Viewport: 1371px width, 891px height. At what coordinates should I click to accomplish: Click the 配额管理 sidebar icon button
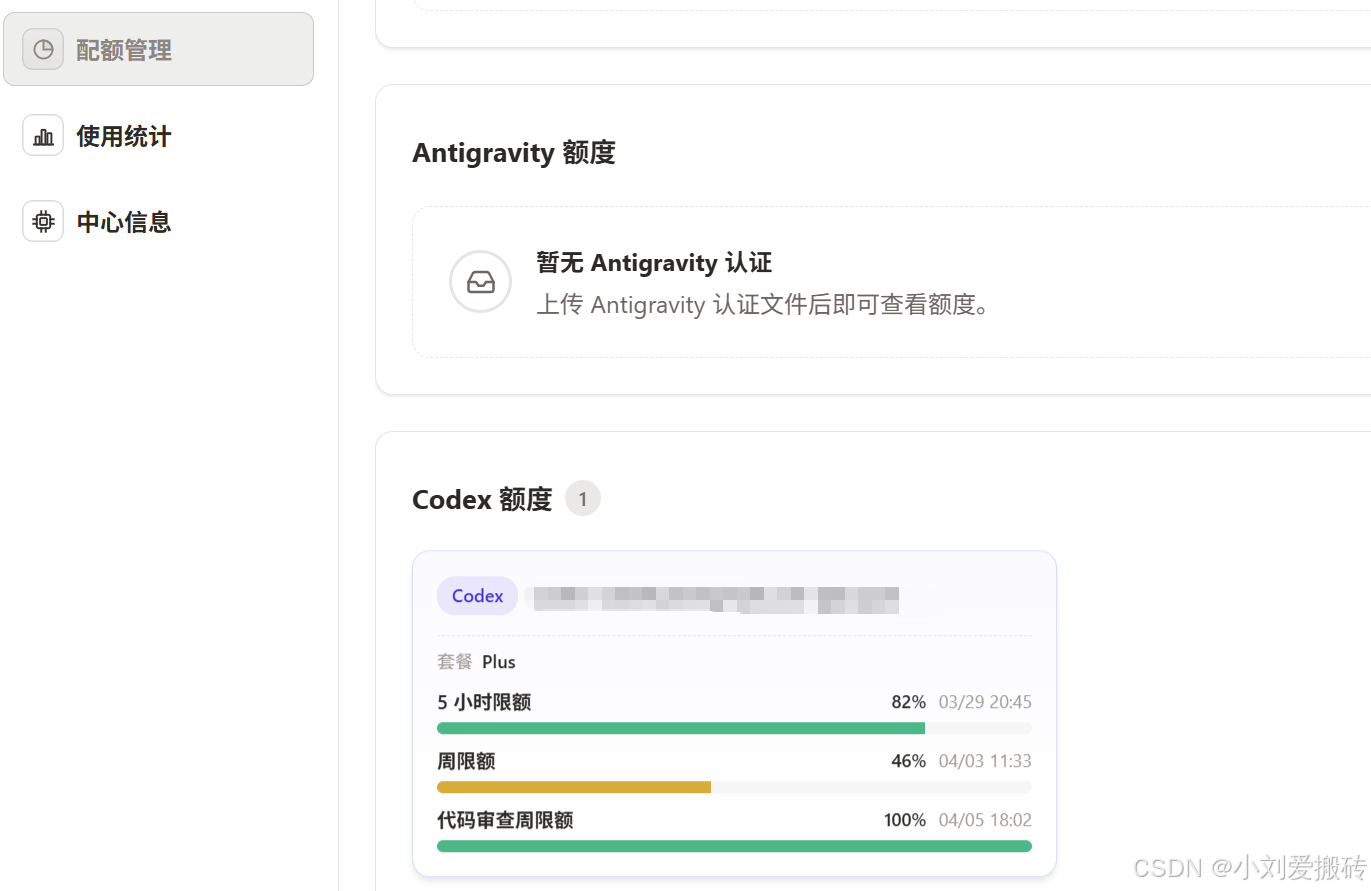(43, 48)
